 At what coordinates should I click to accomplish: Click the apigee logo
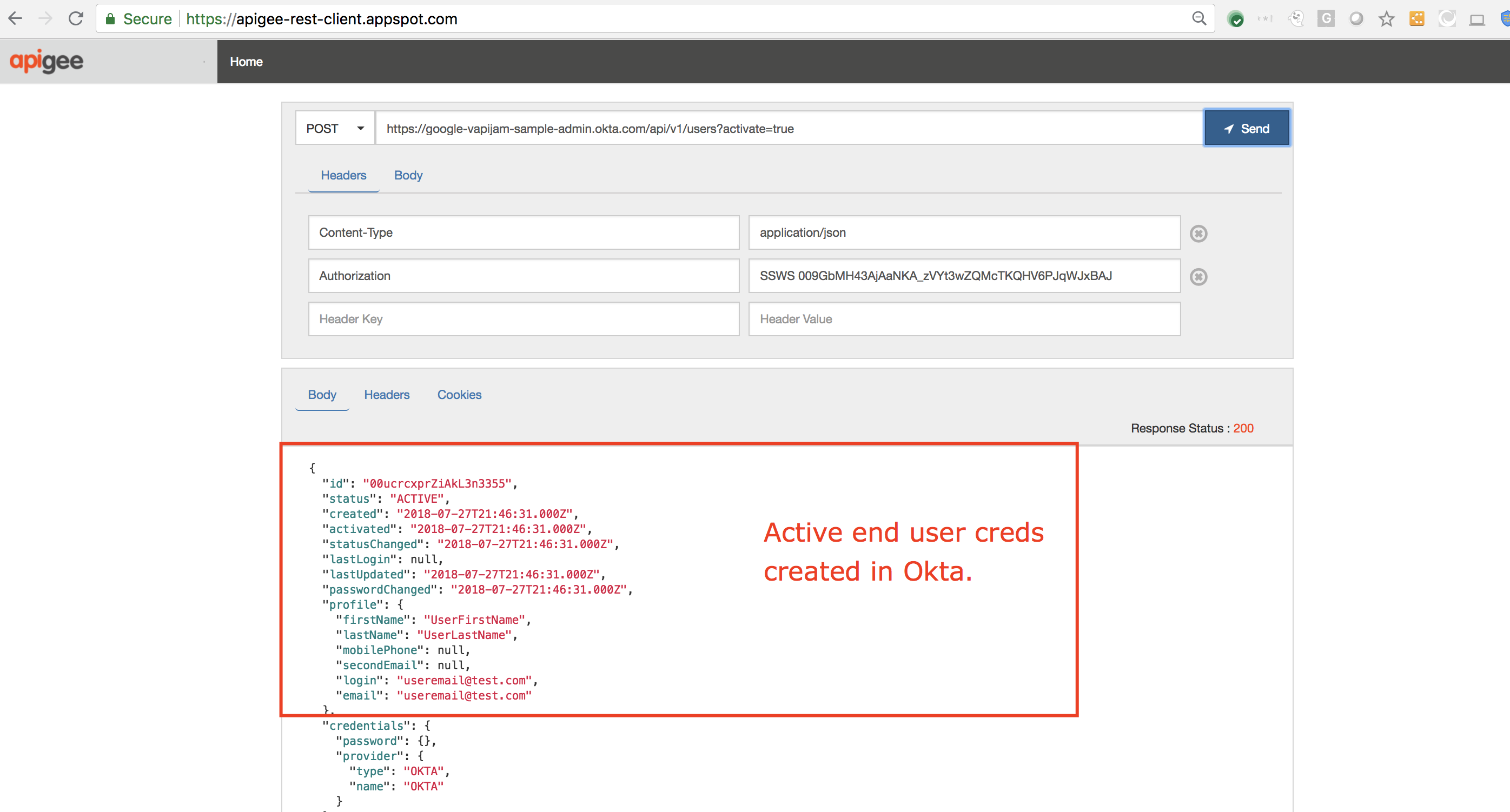tap(47, 61)
